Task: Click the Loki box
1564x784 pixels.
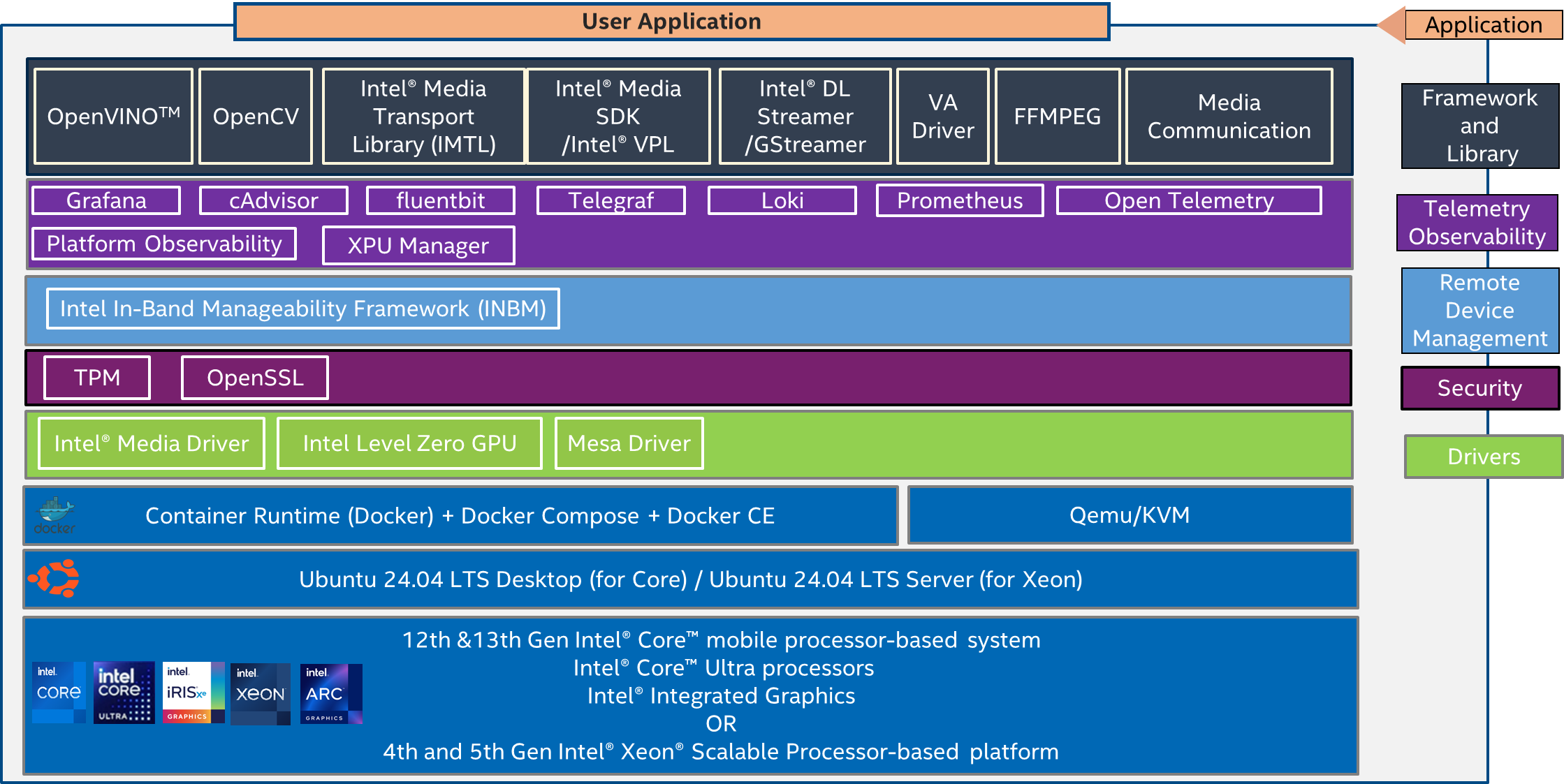Action: coord(782,200)
